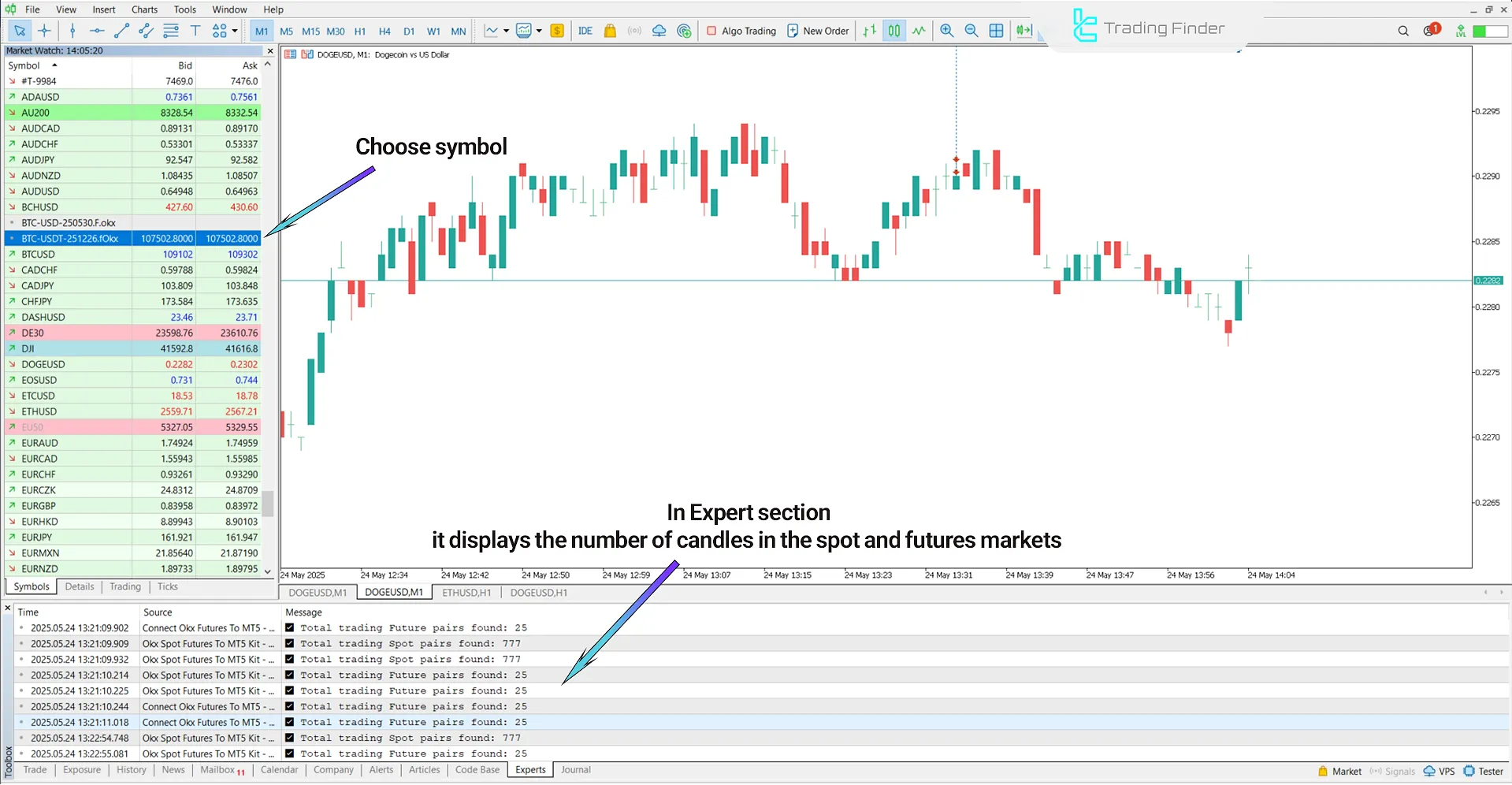The width and height of the screenshot is (1512, 785).
Task: Select DOGEUSD in Market Watch
Action: pos(43,363)
